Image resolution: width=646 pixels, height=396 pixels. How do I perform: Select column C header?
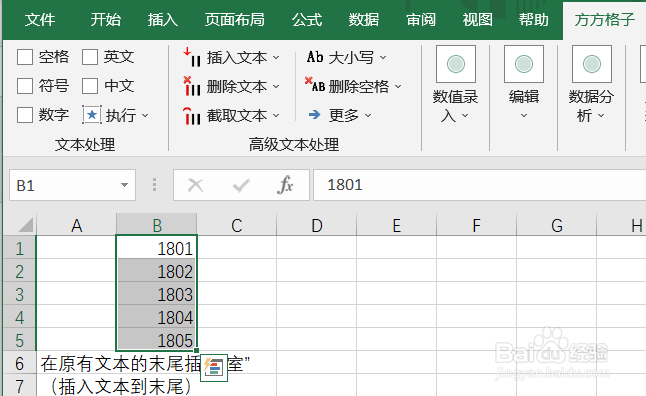click(x=236, y=225)
